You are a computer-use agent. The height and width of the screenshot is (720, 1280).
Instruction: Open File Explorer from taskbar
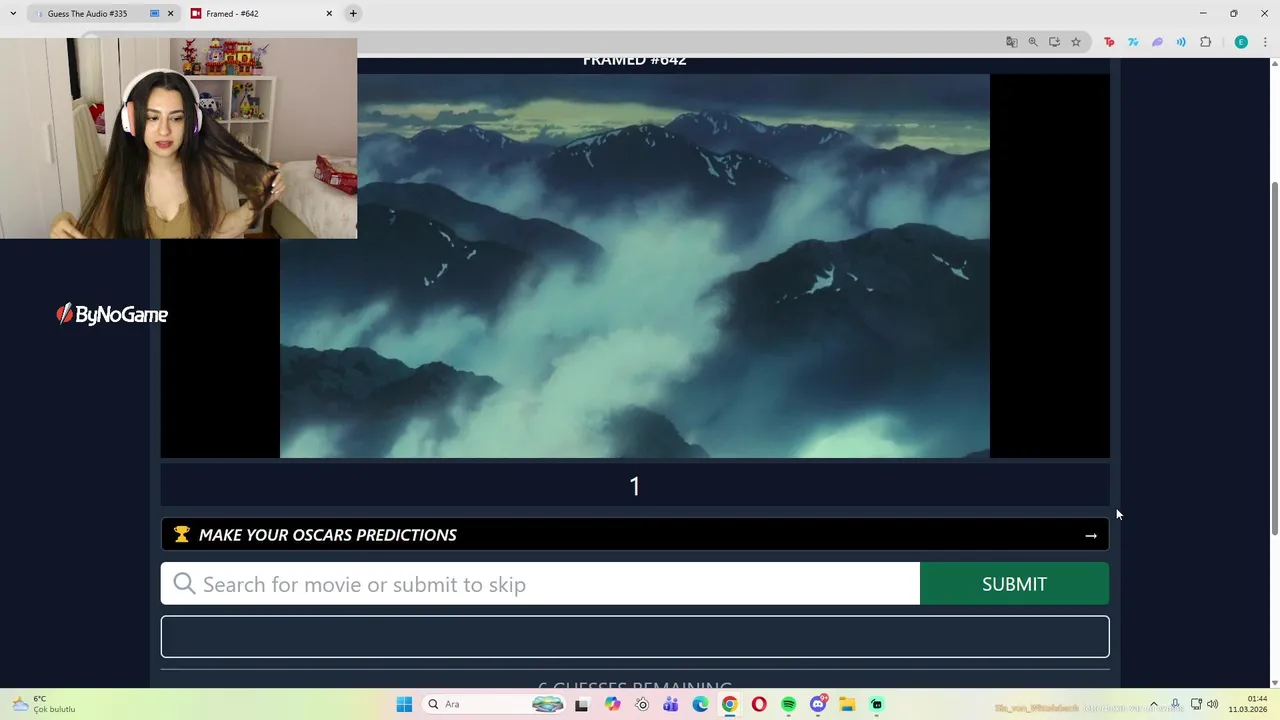point(847,704)
